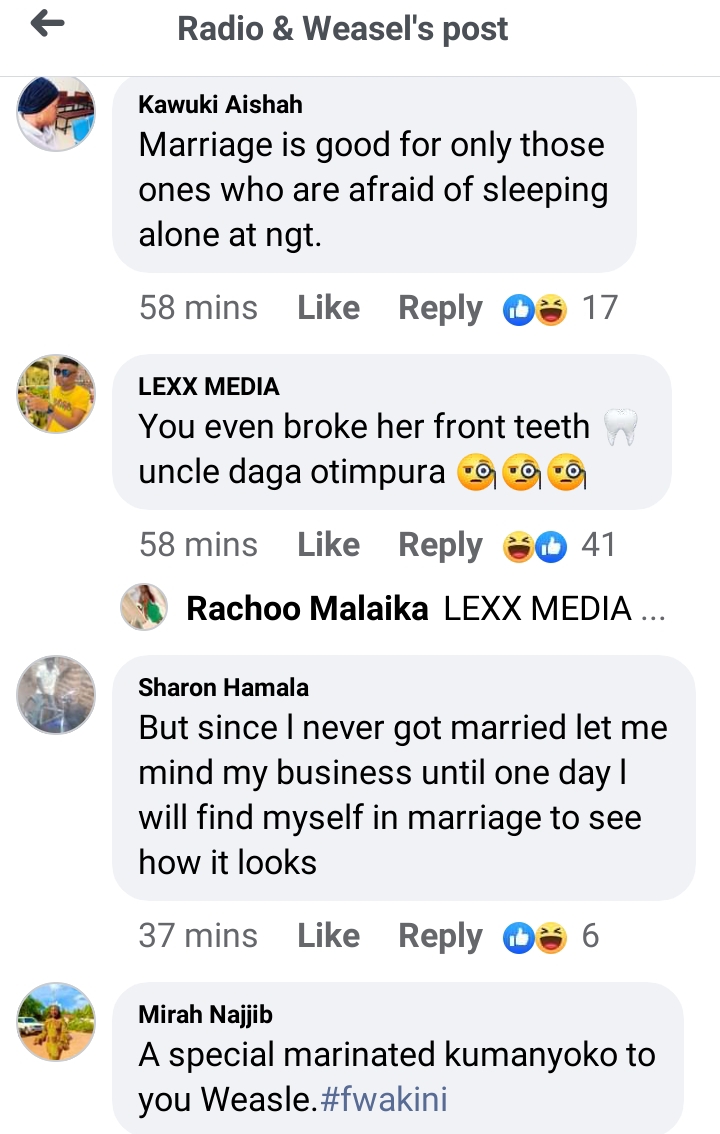Like Kawuki Aishah's comment
The width and height of the screenshot is (720, 1134).
(x=328, y=308)
